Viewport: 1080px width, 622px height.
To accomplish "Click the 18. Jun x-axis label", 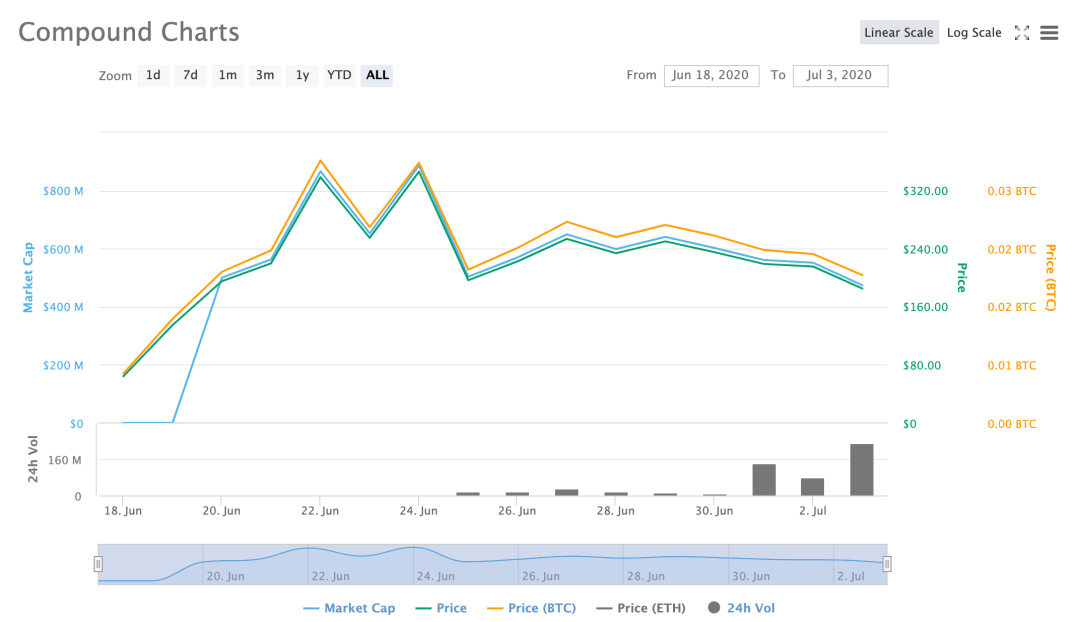I will [123, 511].
